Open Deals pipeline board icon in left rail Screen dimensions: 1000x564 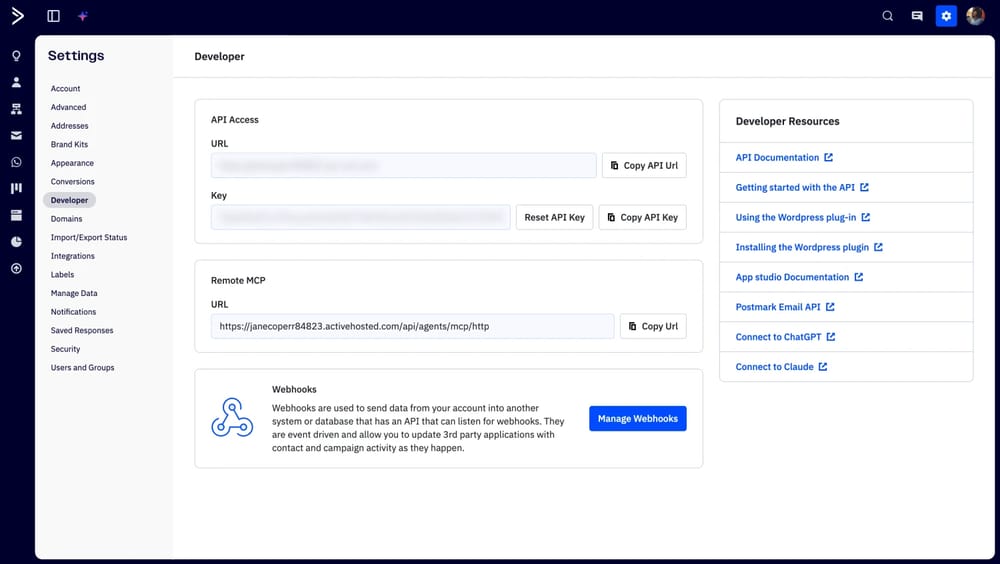(17, 188)
